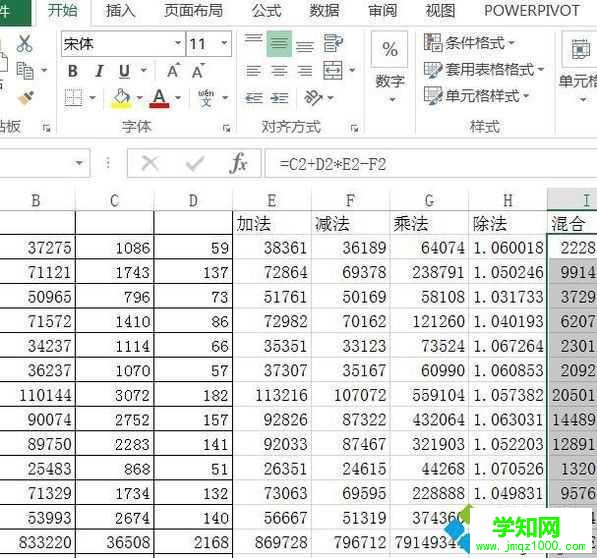Open merge cells dropdown arrow
This screenshot has height=558, width=597.
(x=352, y=70)
